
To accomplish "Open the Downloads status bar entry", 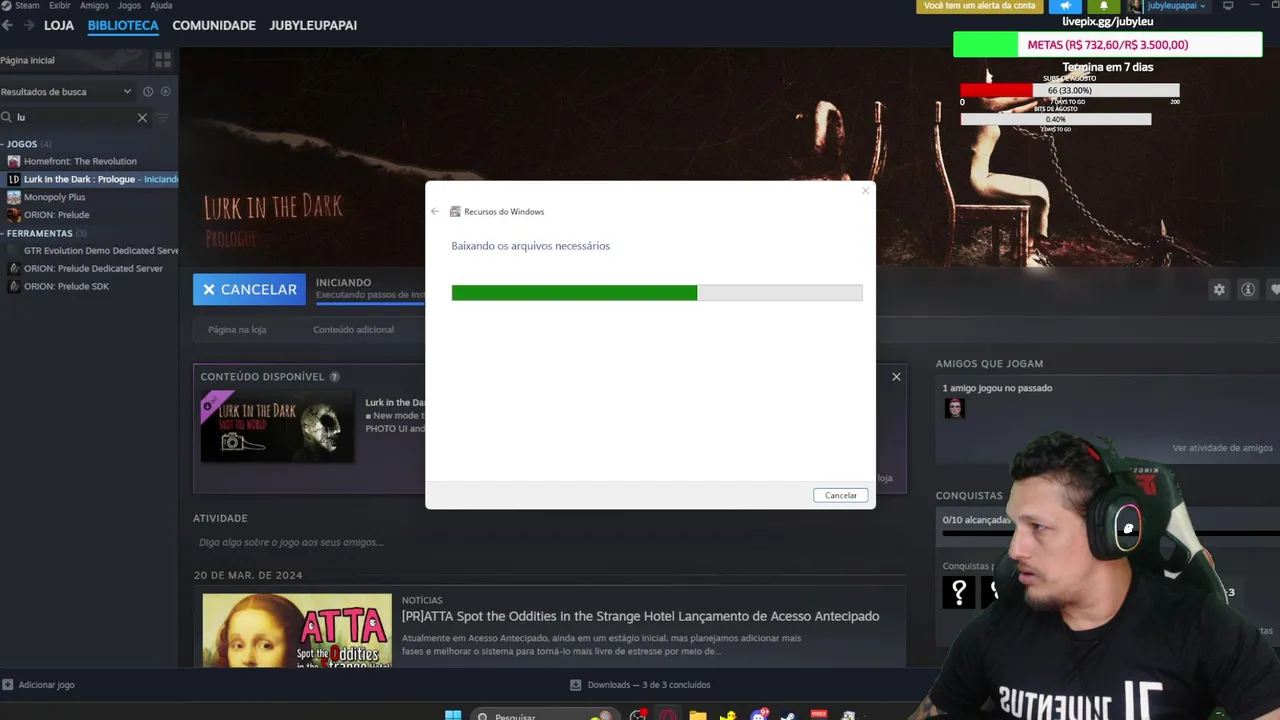I will click(x=640, y=685).
